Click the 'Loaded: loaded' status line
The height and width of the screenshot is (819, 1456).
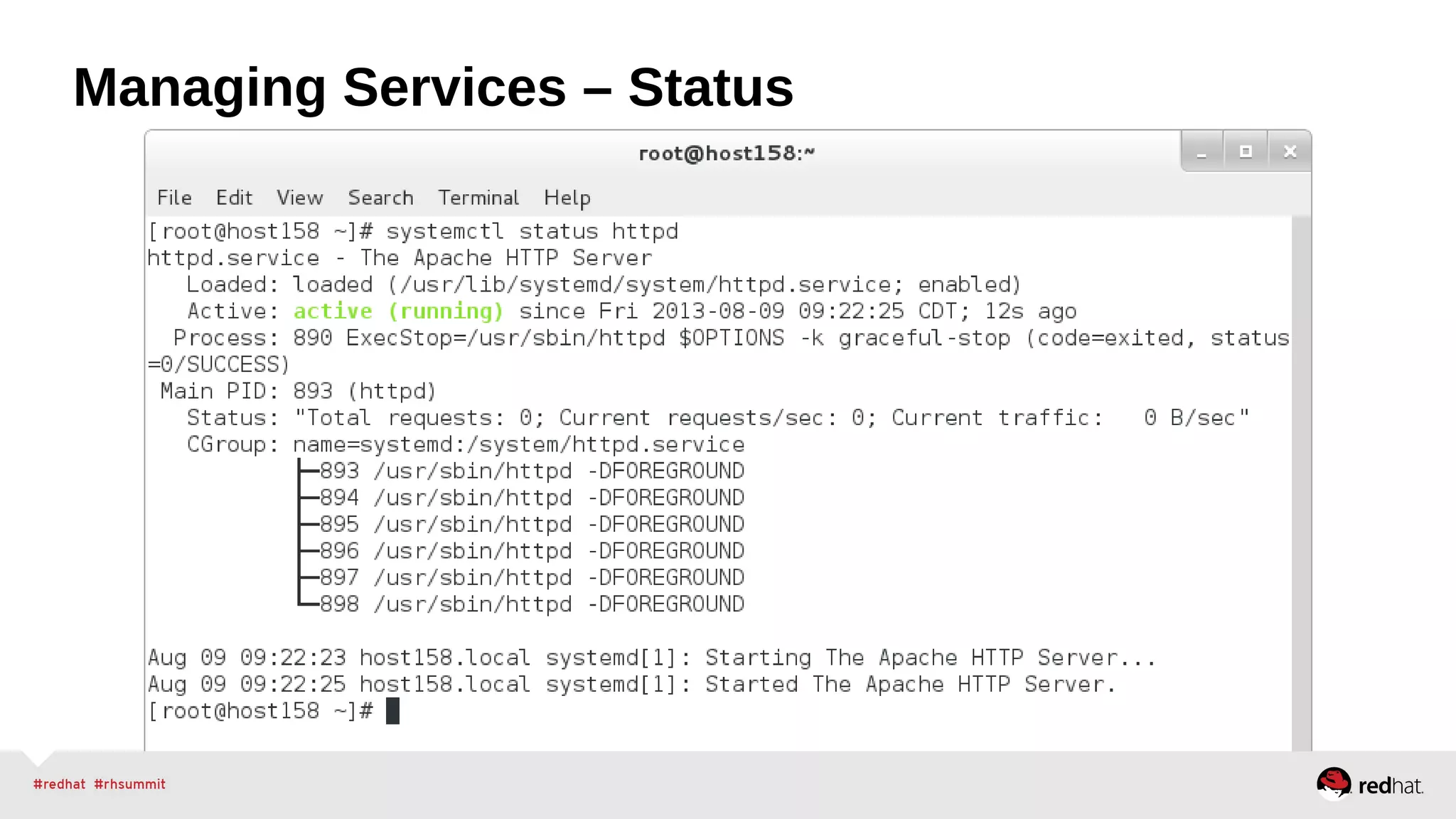coord(604,284)
